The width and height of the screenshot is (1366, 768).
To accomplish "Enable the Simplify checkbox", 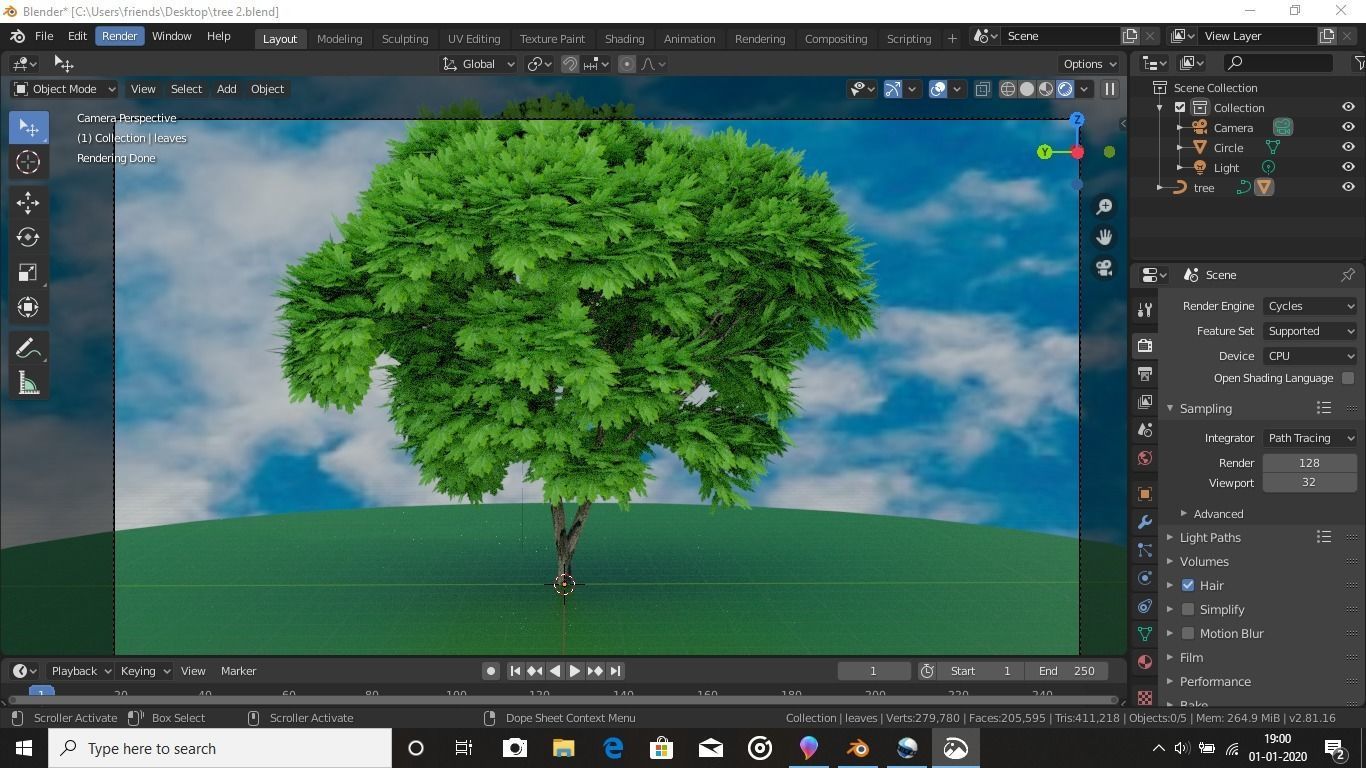I will [x=1188, y=609].
